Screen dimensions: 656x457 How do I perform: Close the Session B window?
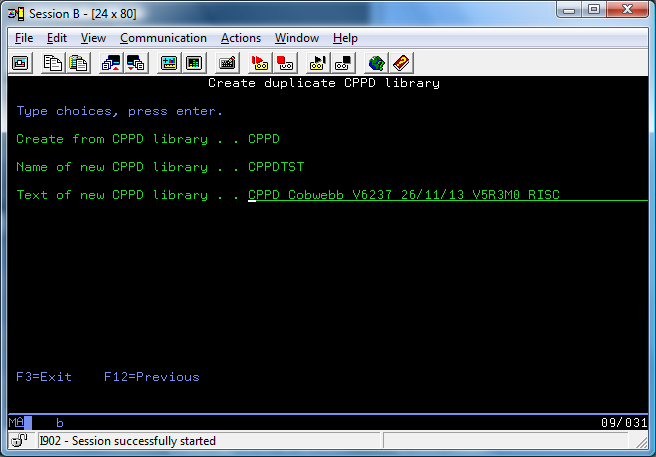628,10
